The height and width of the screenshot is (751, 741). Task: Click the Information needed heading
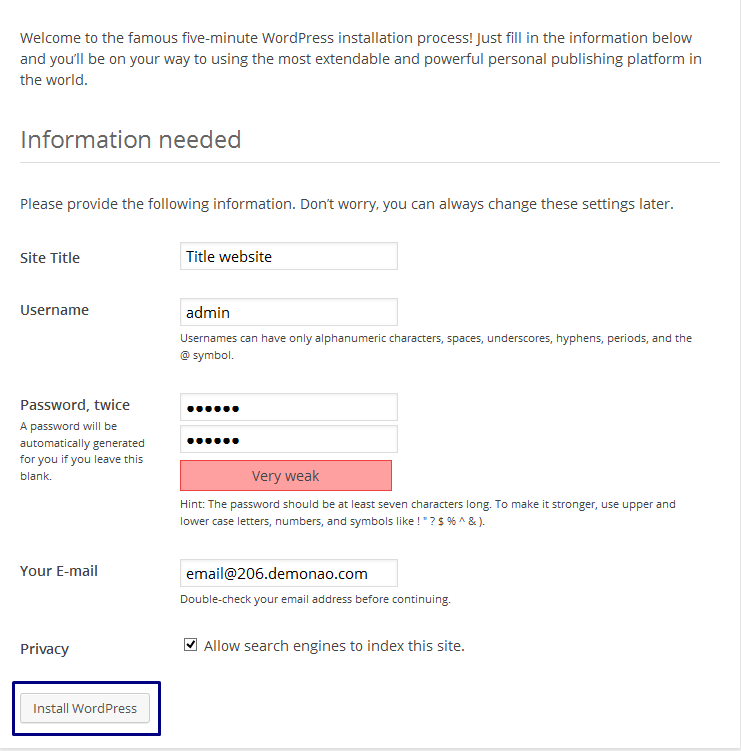pos(131,139)
